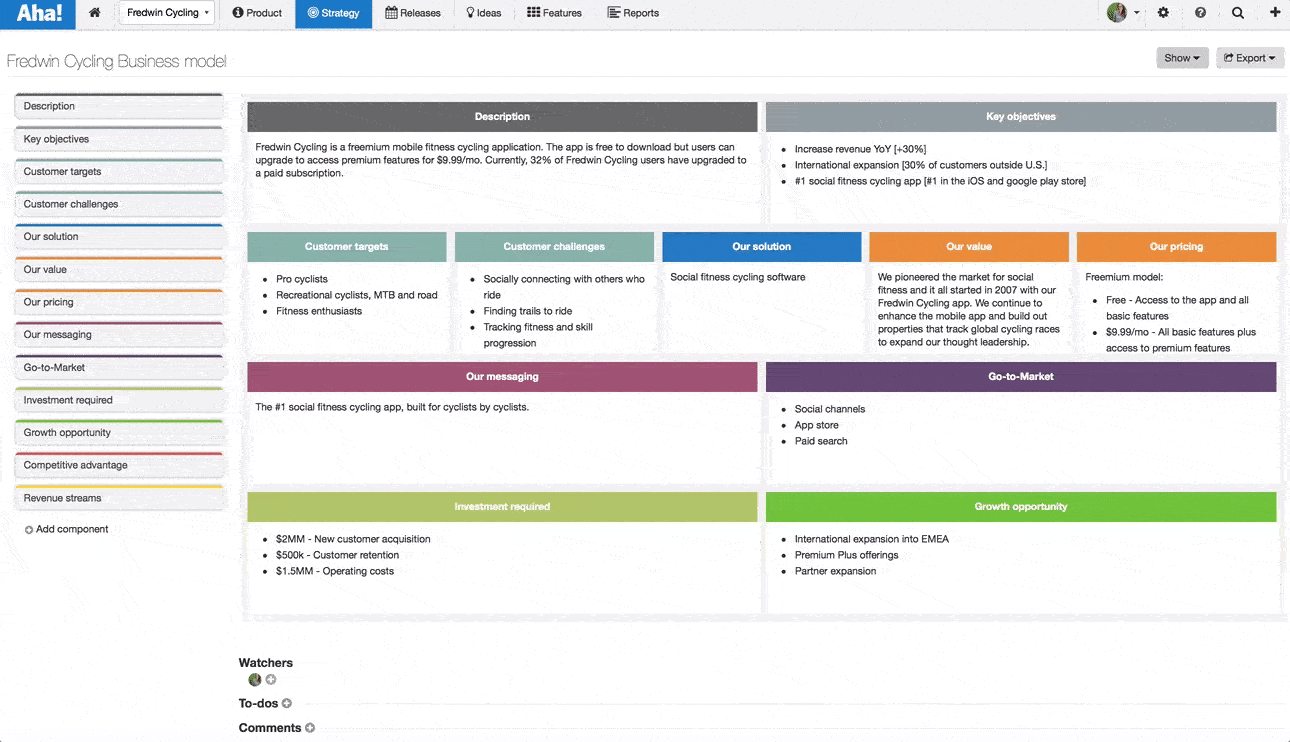Viewport: 1290px width, 742px height.
Task: Click the Aha! logo
Action: pyautogui.click(x=39, y=13)
